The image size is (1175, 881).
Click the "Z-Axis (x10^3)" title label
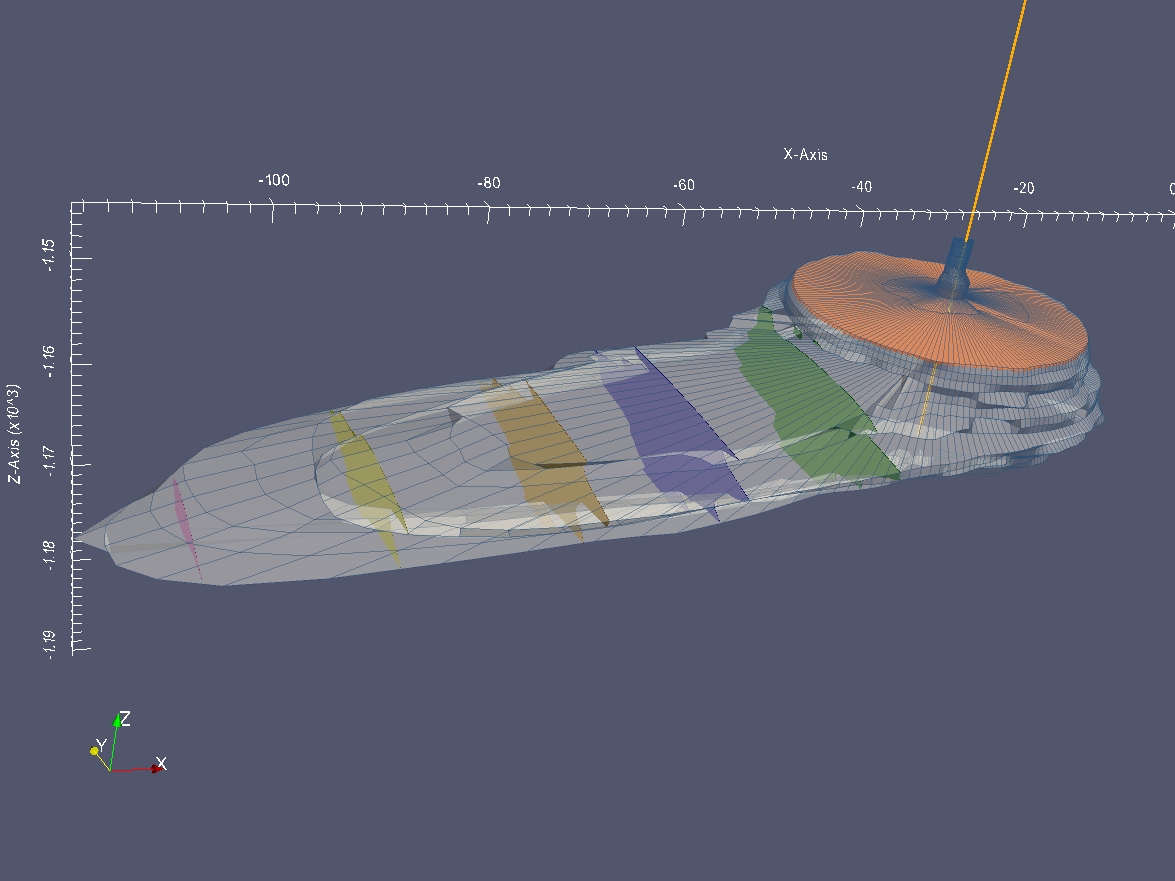click(14, 435)
